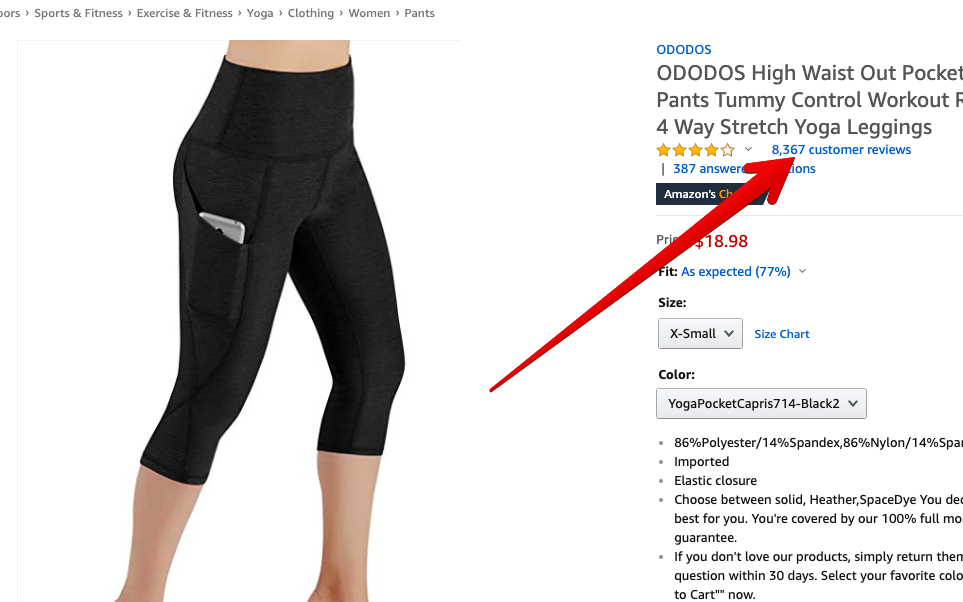Go to the Women breadcrumb
The height and width of the screenshot is (602, 963).
click(x=369, y=13)
